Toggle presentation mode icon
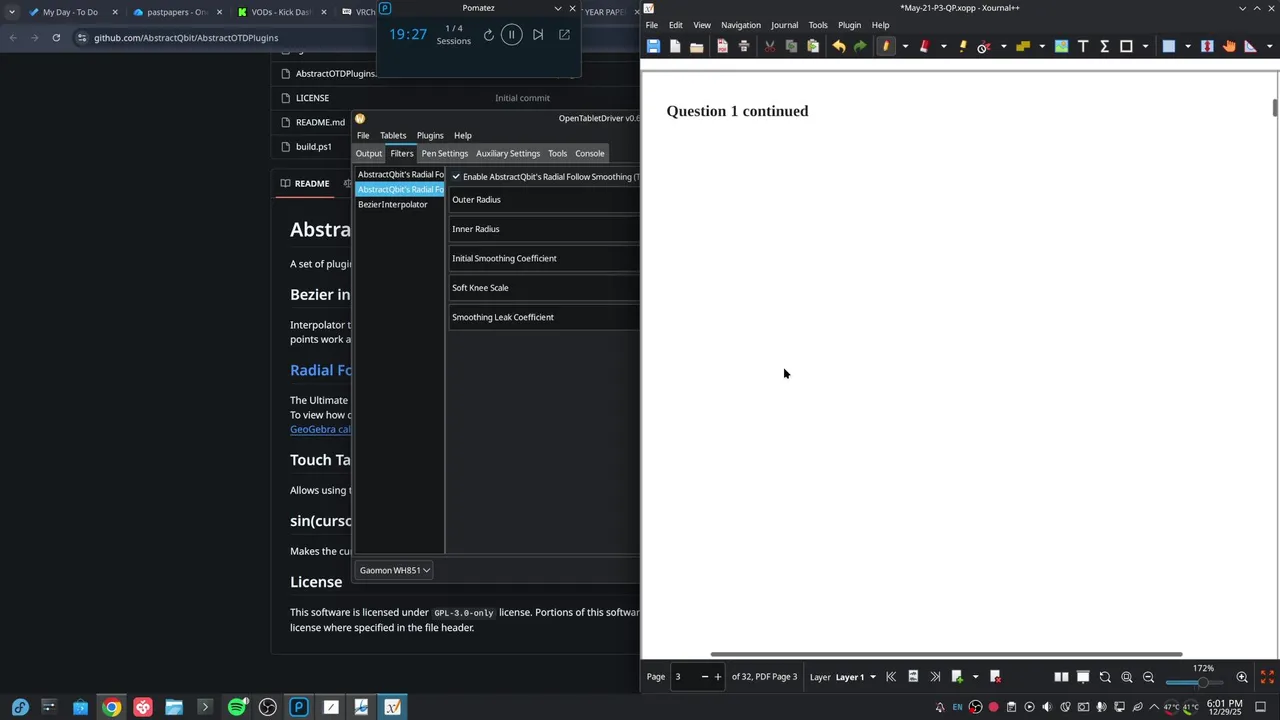 [1083, 677]
